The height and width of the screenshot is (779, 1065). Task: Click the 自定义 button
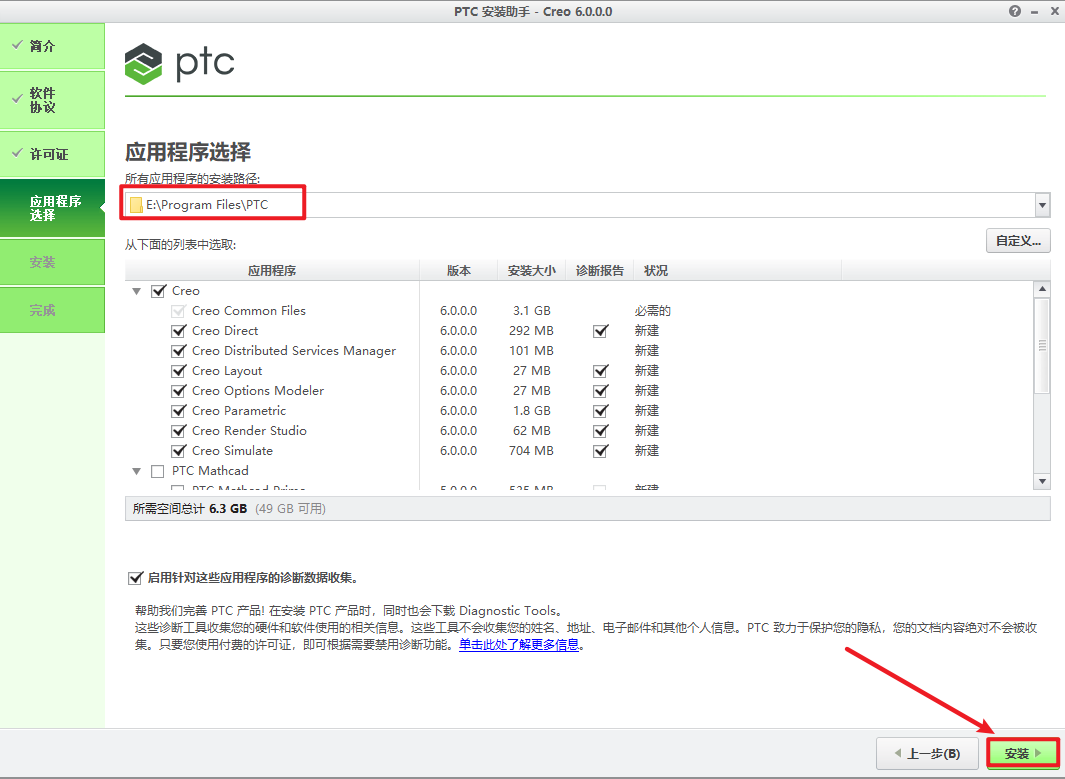pyautogui.click(x=1018, y=240)
